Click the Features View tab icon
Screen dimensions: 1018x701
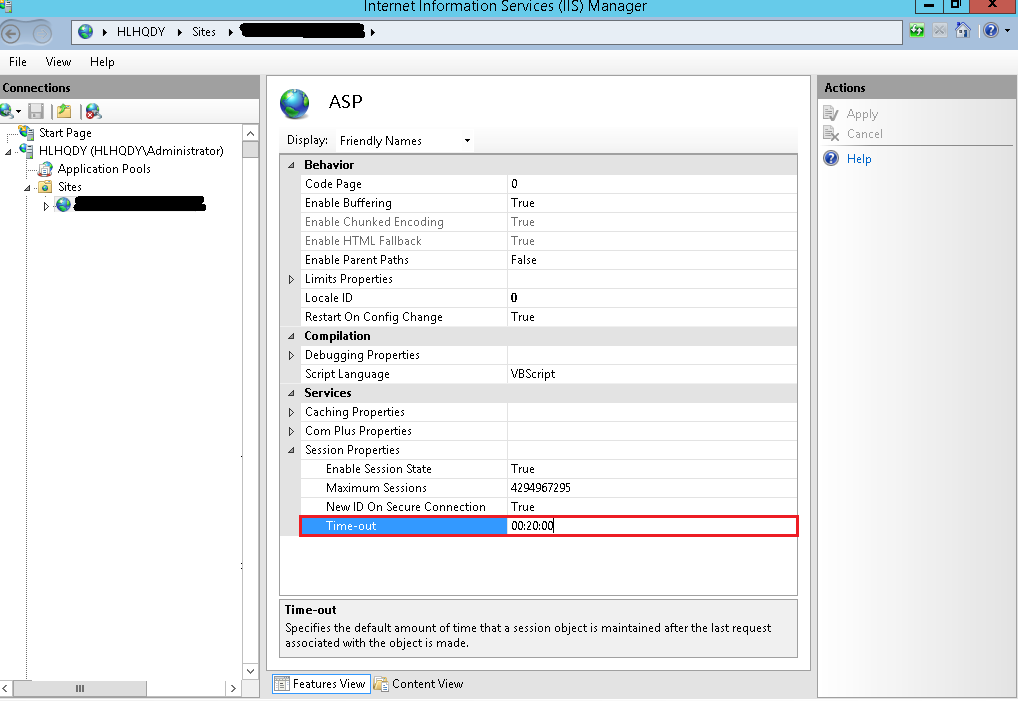(282, 683)
